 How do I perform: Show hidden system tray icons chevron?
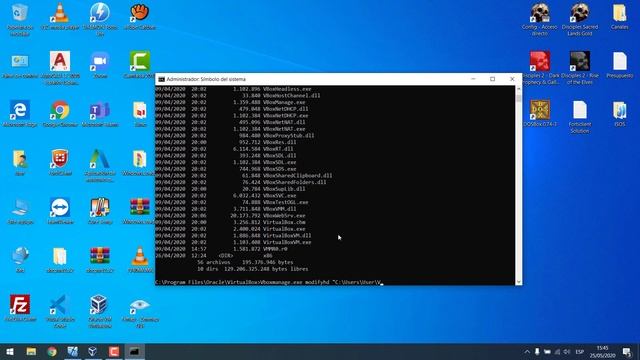coord(527,351)
